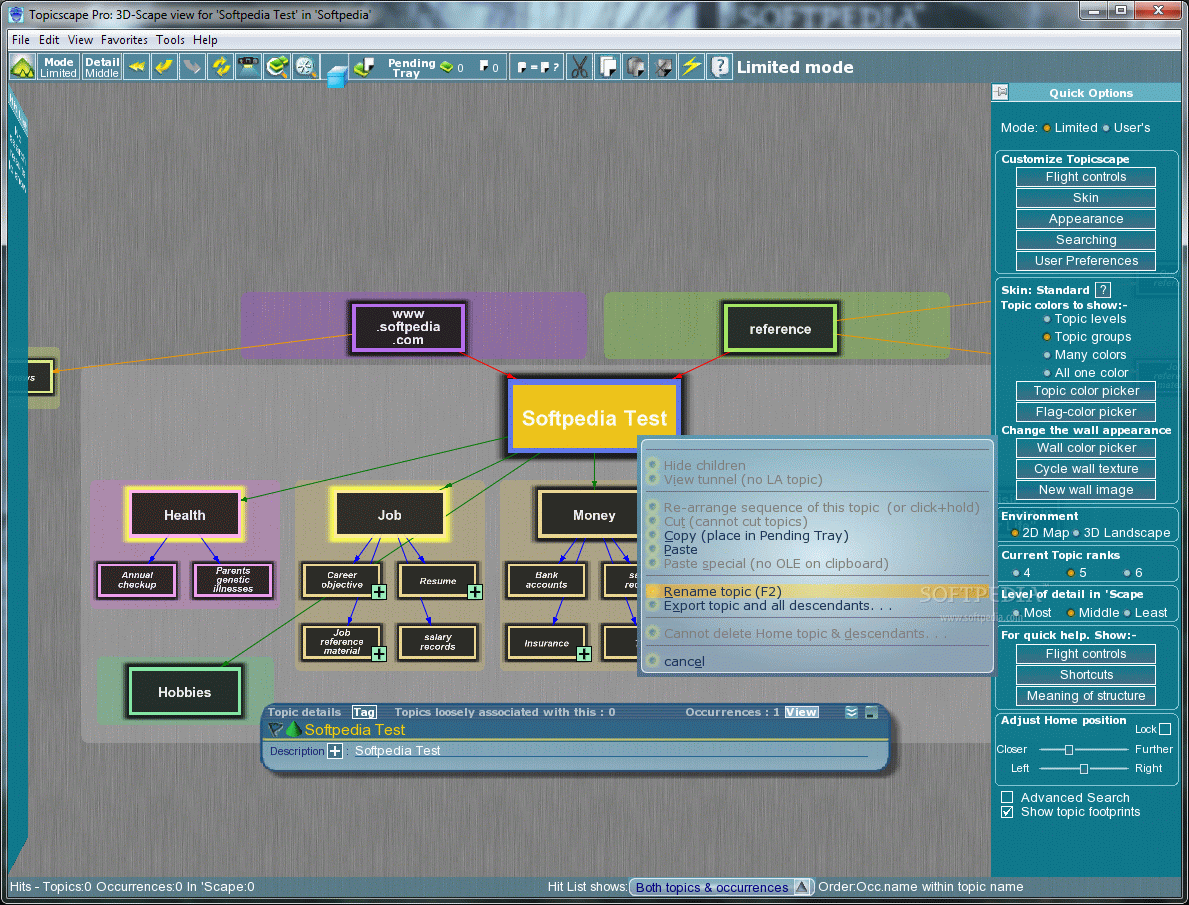1189x905 pixels.
Task: Toggle the Lock checkbox for Home position
Action: [x=1165, y=729]
